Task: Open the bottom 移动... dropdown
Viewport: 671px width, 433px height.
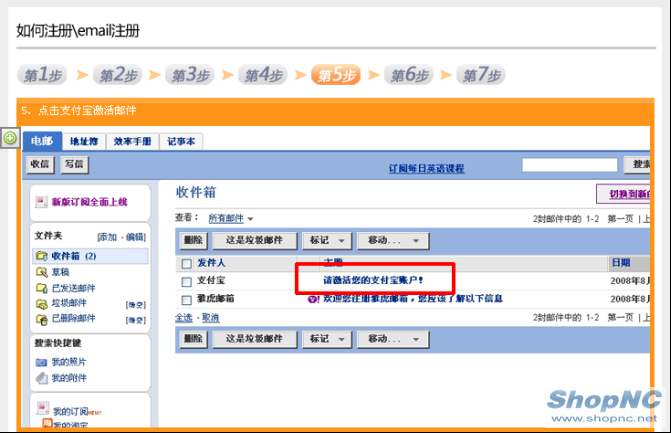Action: pyautogui.click(x=393, y=339)
